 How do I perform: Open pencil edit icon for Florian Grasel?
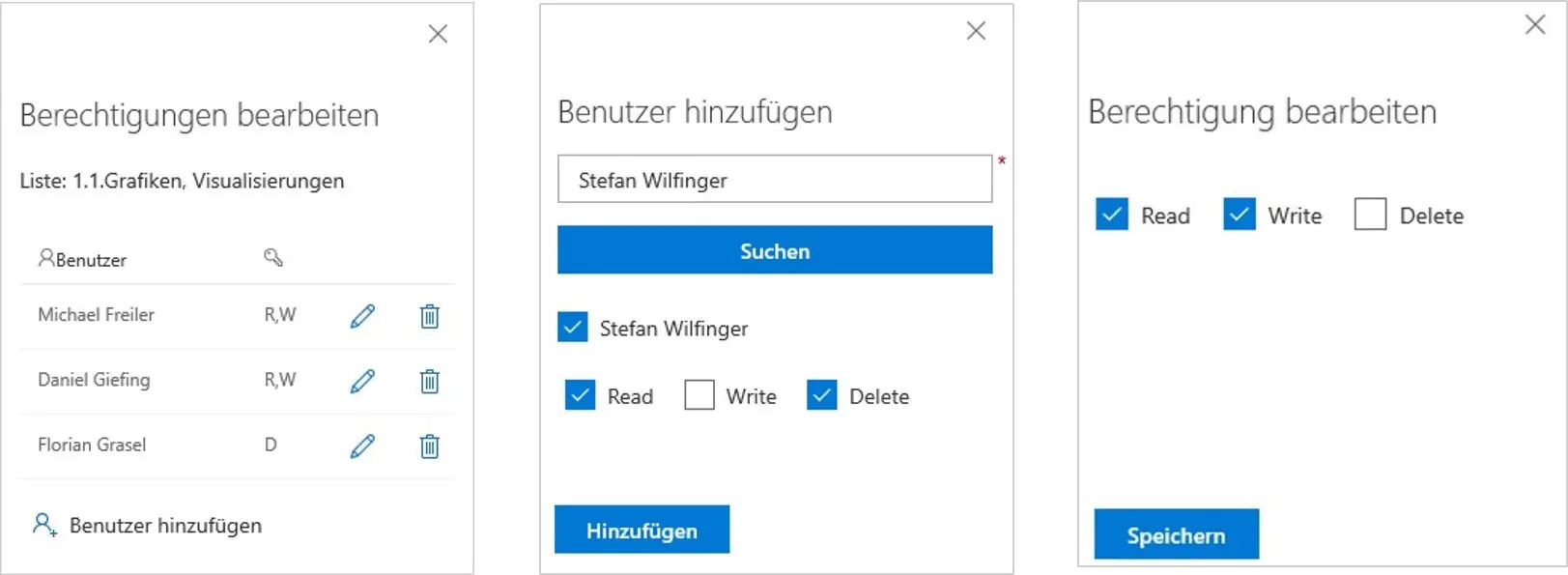coord(362,446)
